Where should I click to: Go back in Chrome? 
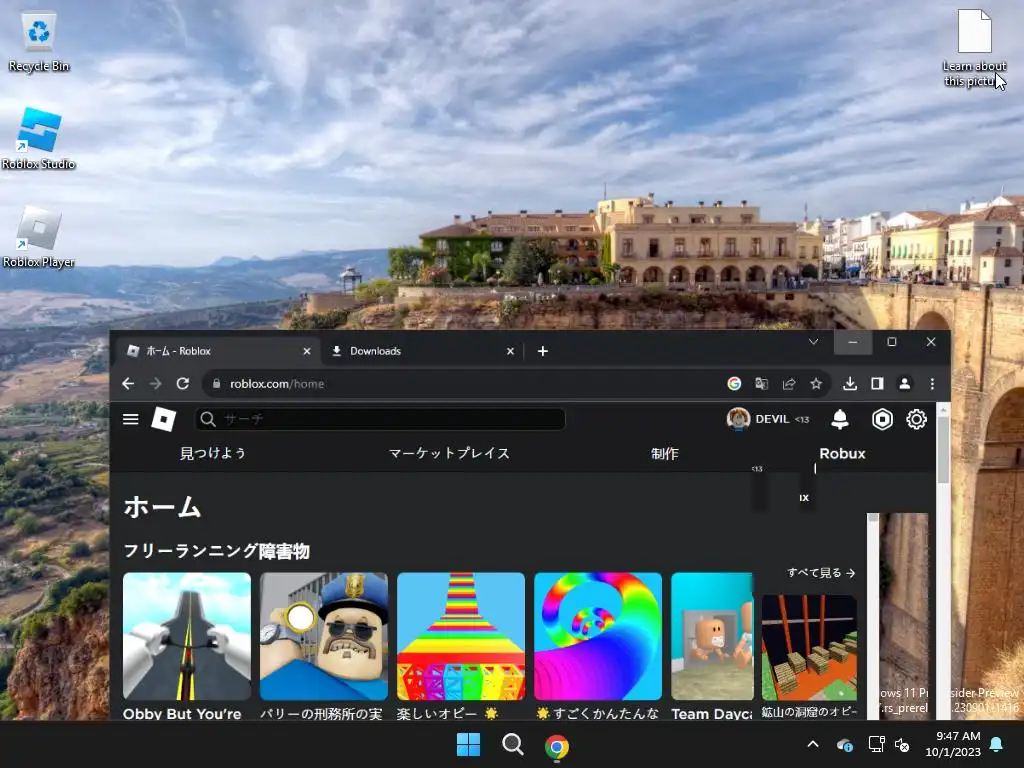coord(128,384)
